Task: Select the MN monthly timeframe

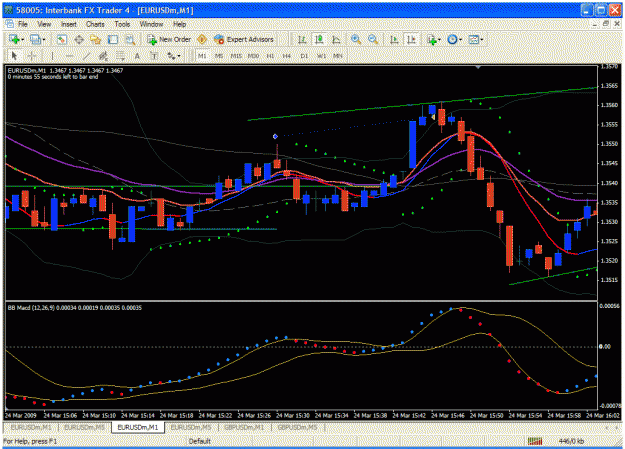Action: (338, 56)
